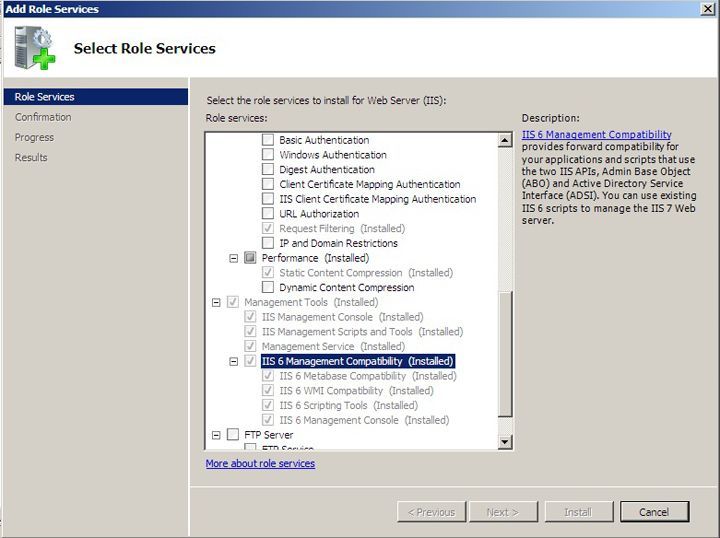Select the Performance (Installed) label

[315, 258]
